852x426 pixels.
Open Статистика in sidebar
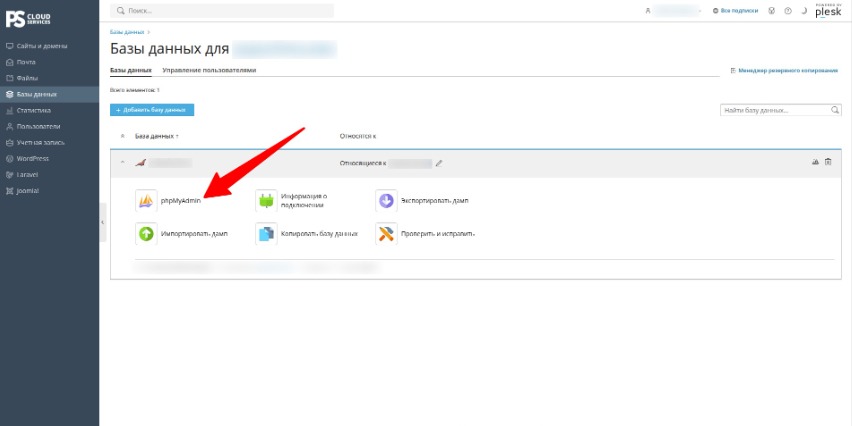click(49, 110)
